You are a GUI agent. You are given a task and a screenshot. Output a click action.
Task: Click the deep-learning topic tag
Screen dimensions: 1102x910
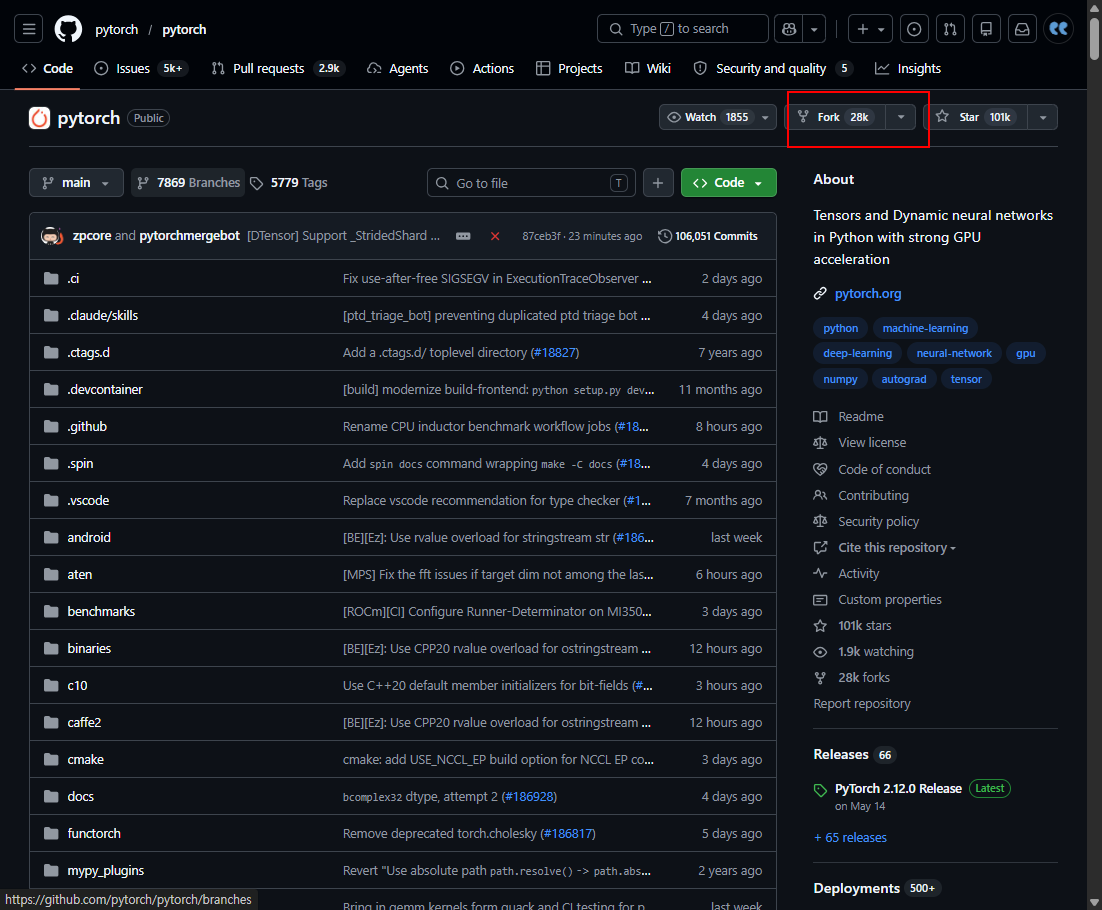(x=857, y=353)
